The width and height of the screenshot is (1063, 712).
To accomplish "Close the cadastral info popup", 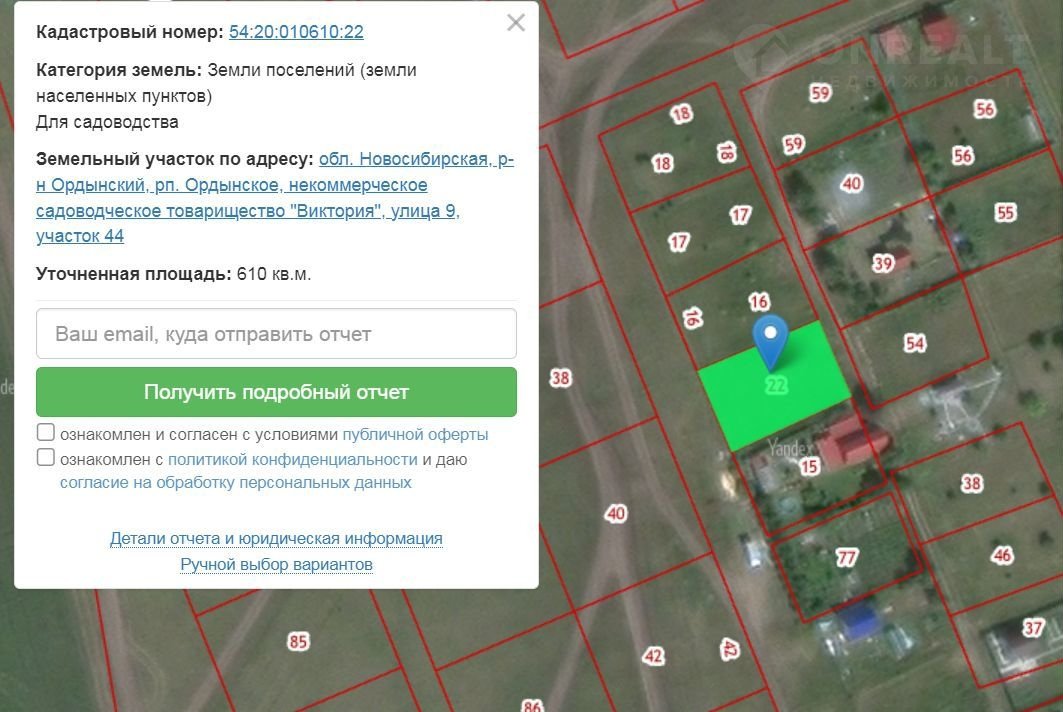I will (516, 23).
